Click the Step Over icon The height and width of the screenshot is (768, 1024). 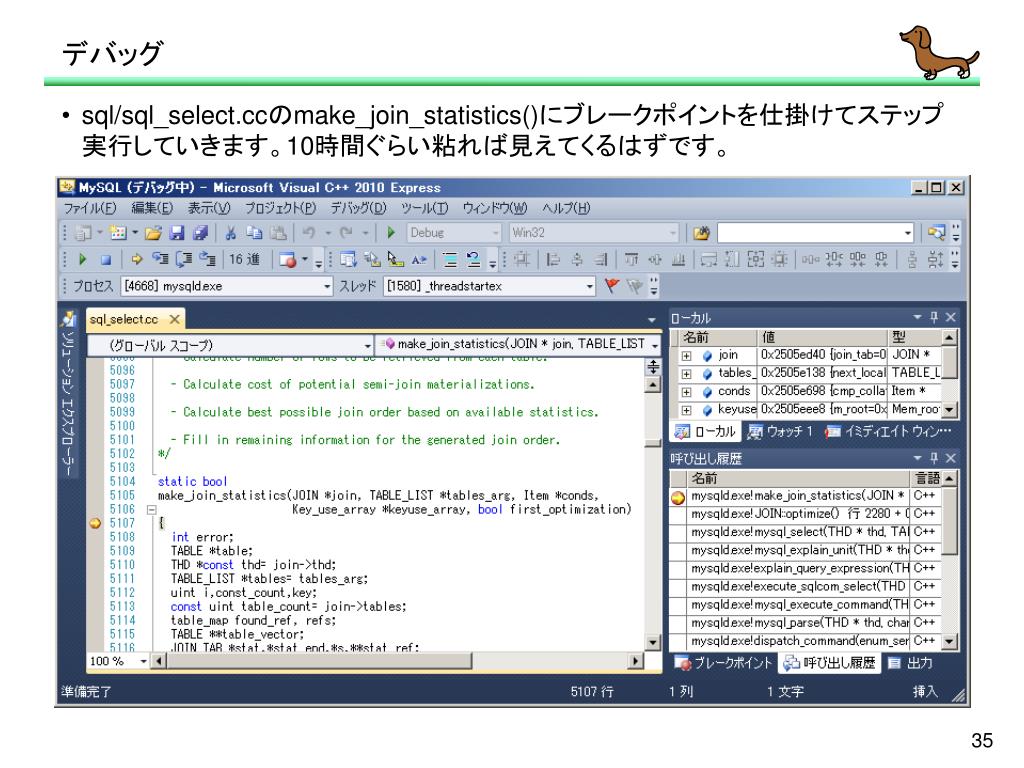pos(184,259)
